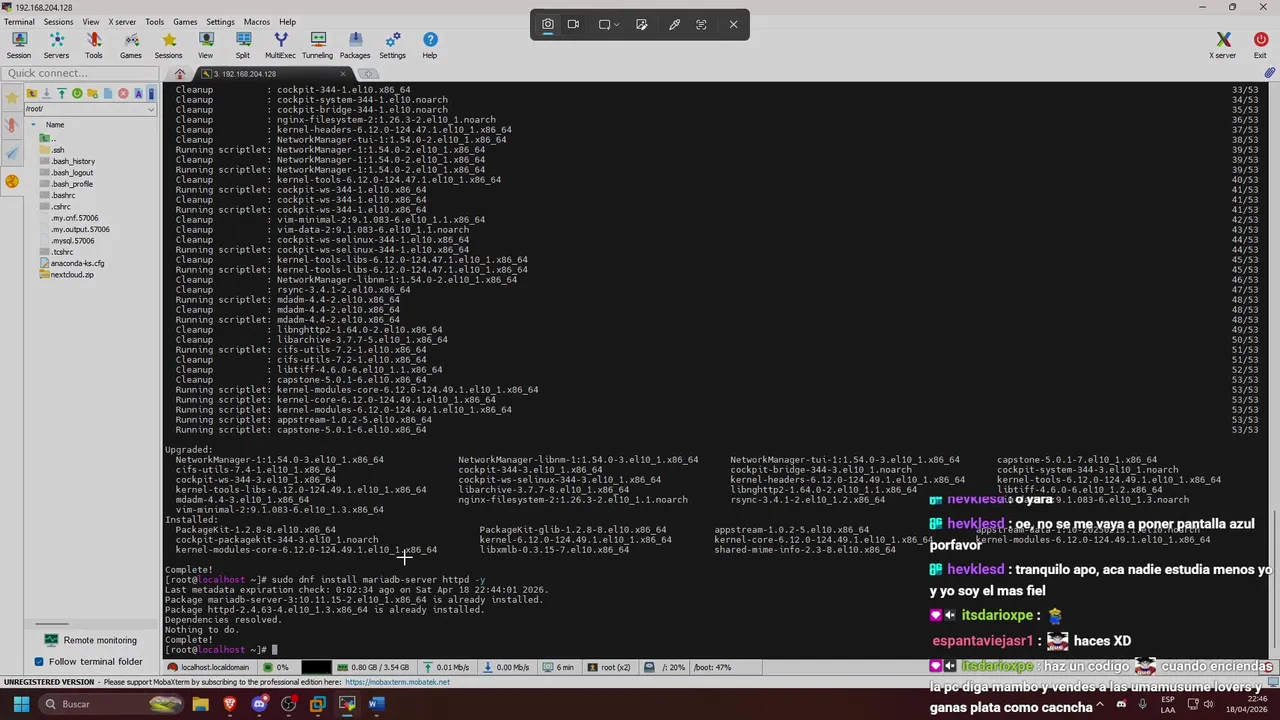The image size is (1280, 720).
Task: Open the Tools toolbar icon
Action: coord(93,45)
